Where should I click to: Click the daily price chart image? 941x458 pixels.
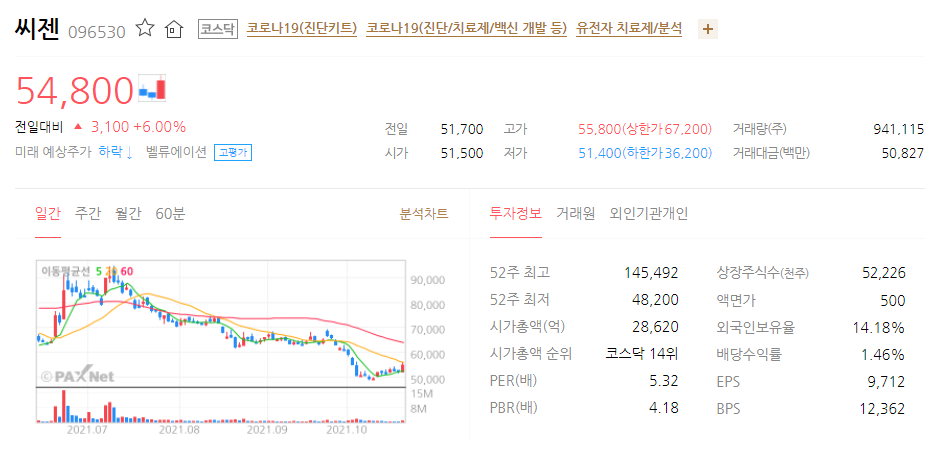point(221,324)
